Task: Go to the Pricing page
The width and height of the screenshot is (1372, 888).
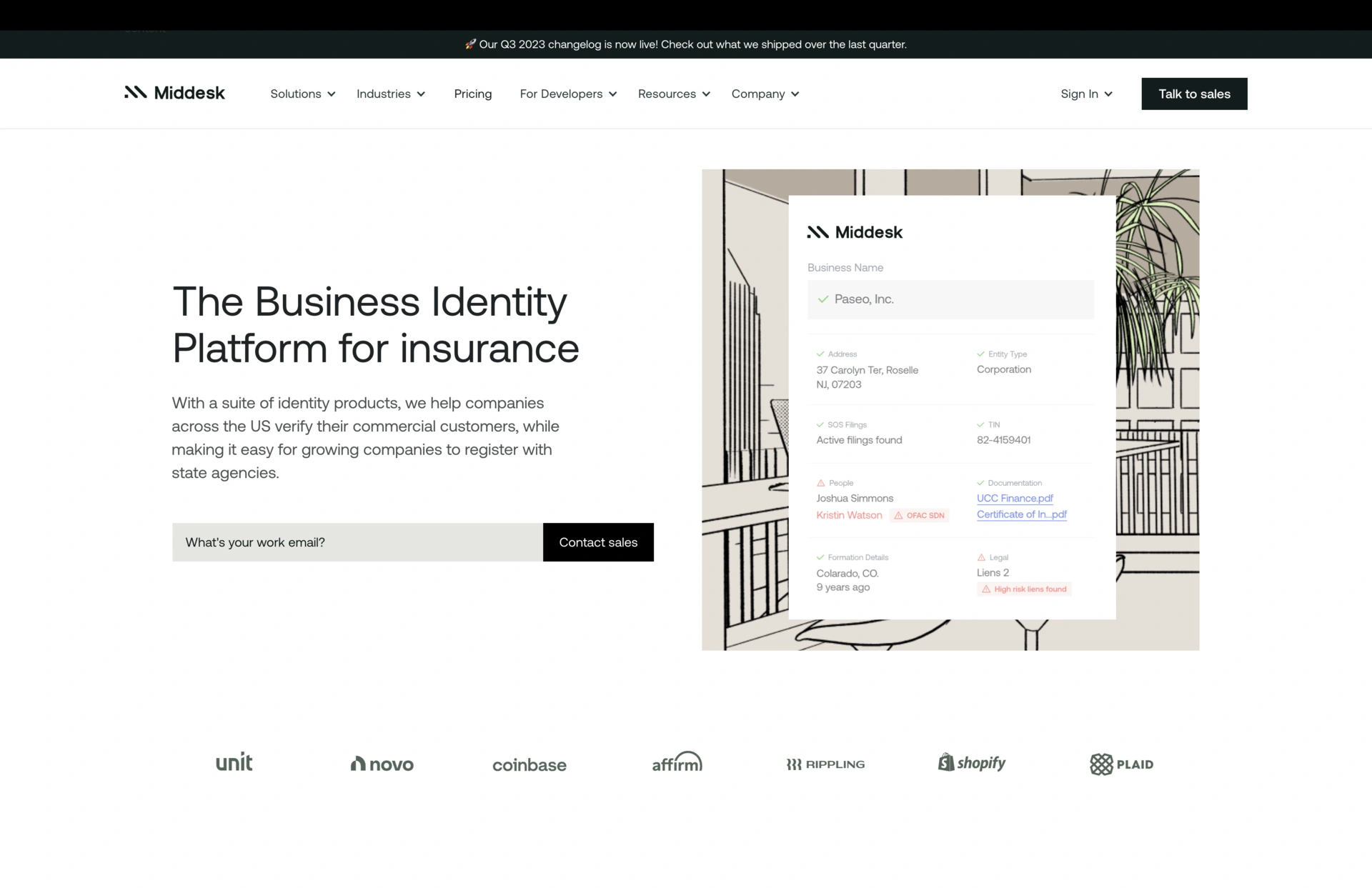Action: 472,94
